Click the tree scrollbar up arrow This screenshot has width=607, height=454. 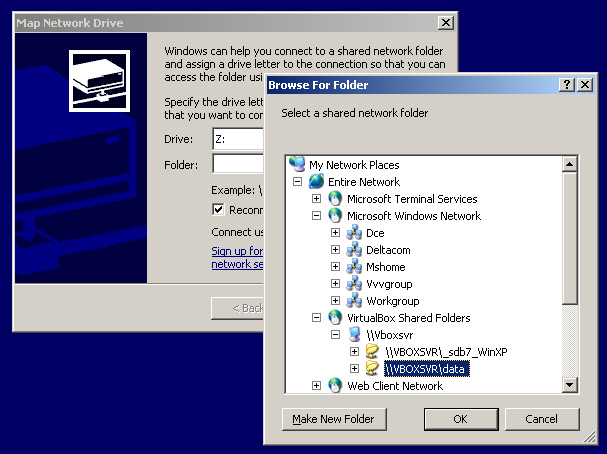tap(569, 164)
